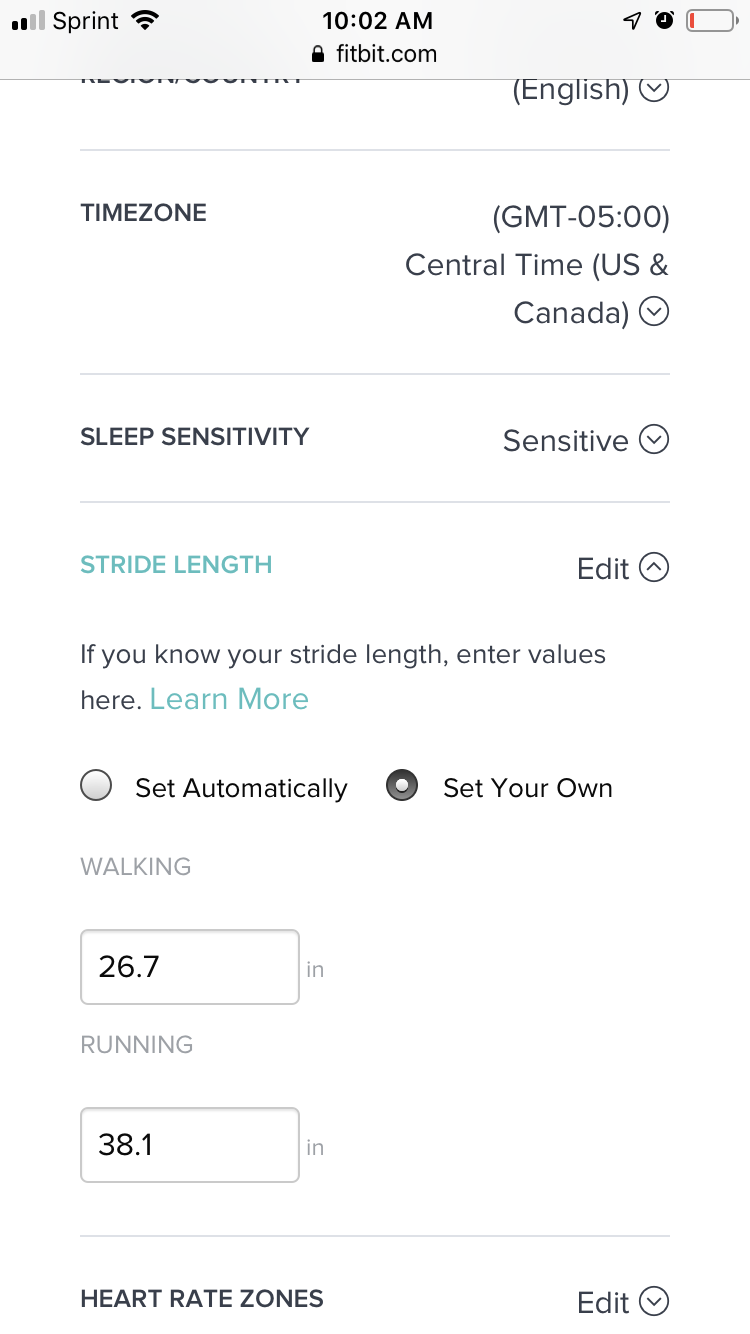The height and width of the screenshot is (1334, 750).
Task: Collapse the Stride Length section chevron
Action: 654,568
